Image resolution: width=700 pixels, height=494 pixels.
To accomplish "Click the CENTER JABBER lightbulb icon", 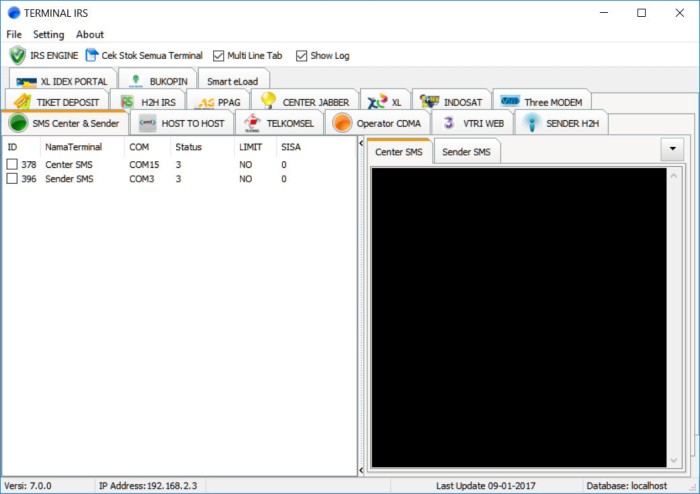I will (x=268, y=100).
